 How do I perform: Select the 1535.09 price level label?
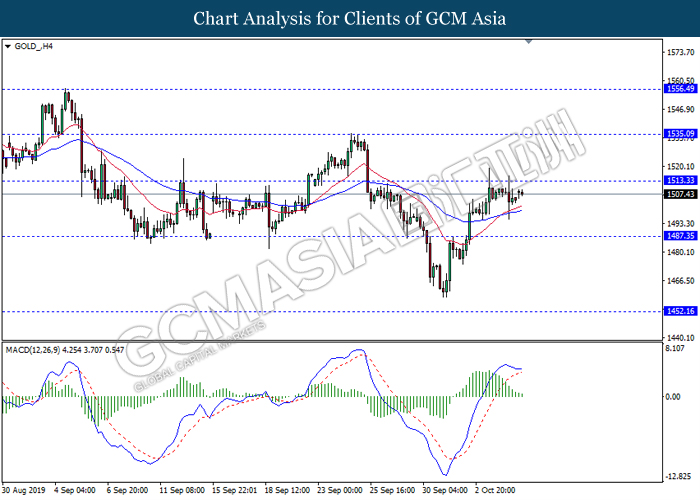tap(680, 133)
